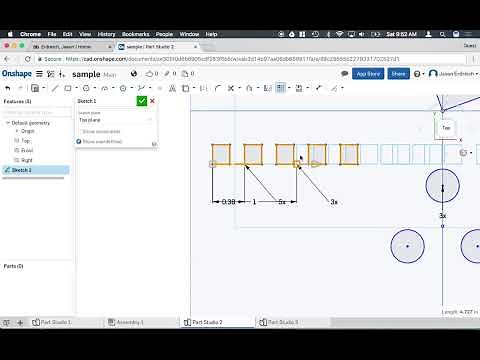
Task: Expand the Polygon tool dropdown arrow
Action: tap(132, 88)
